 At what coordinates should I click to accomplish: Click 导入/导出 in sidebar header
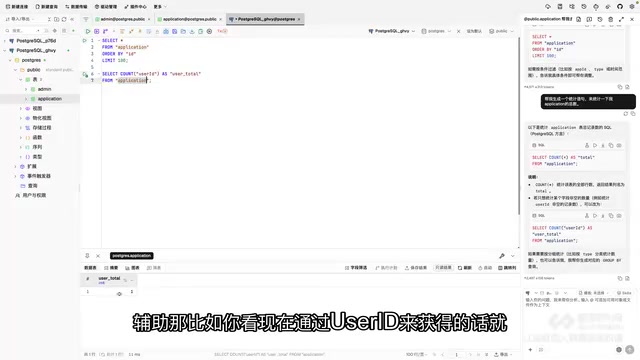(20, 19)
